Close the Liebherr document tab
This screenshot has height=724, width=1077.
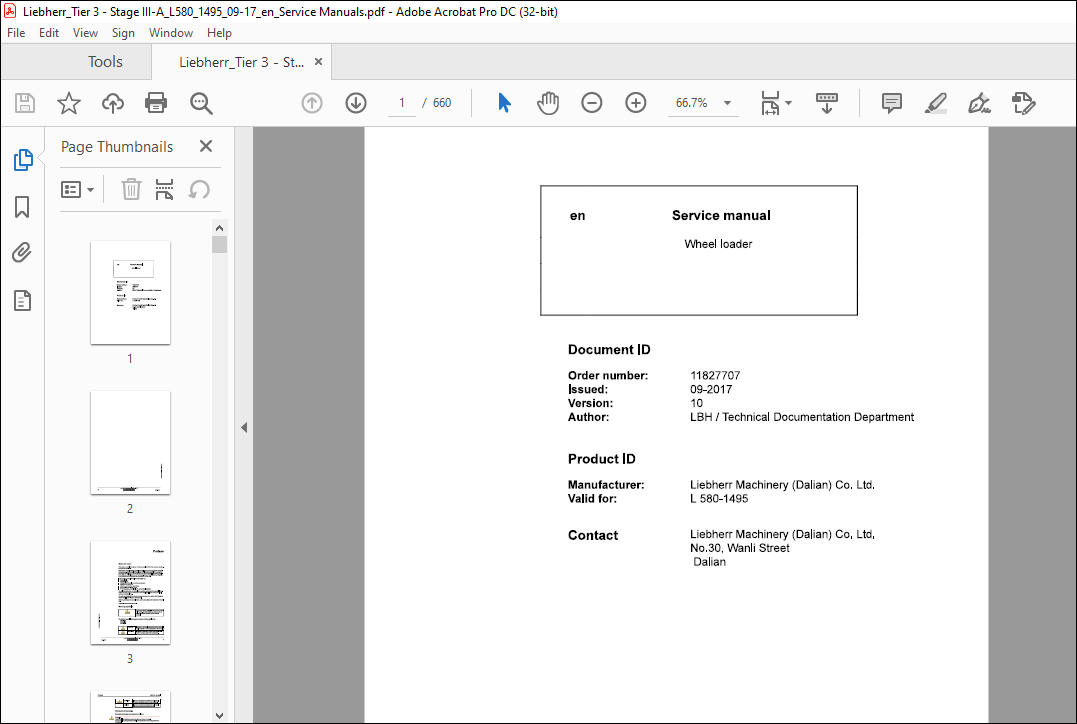click(x=318, y=62)
